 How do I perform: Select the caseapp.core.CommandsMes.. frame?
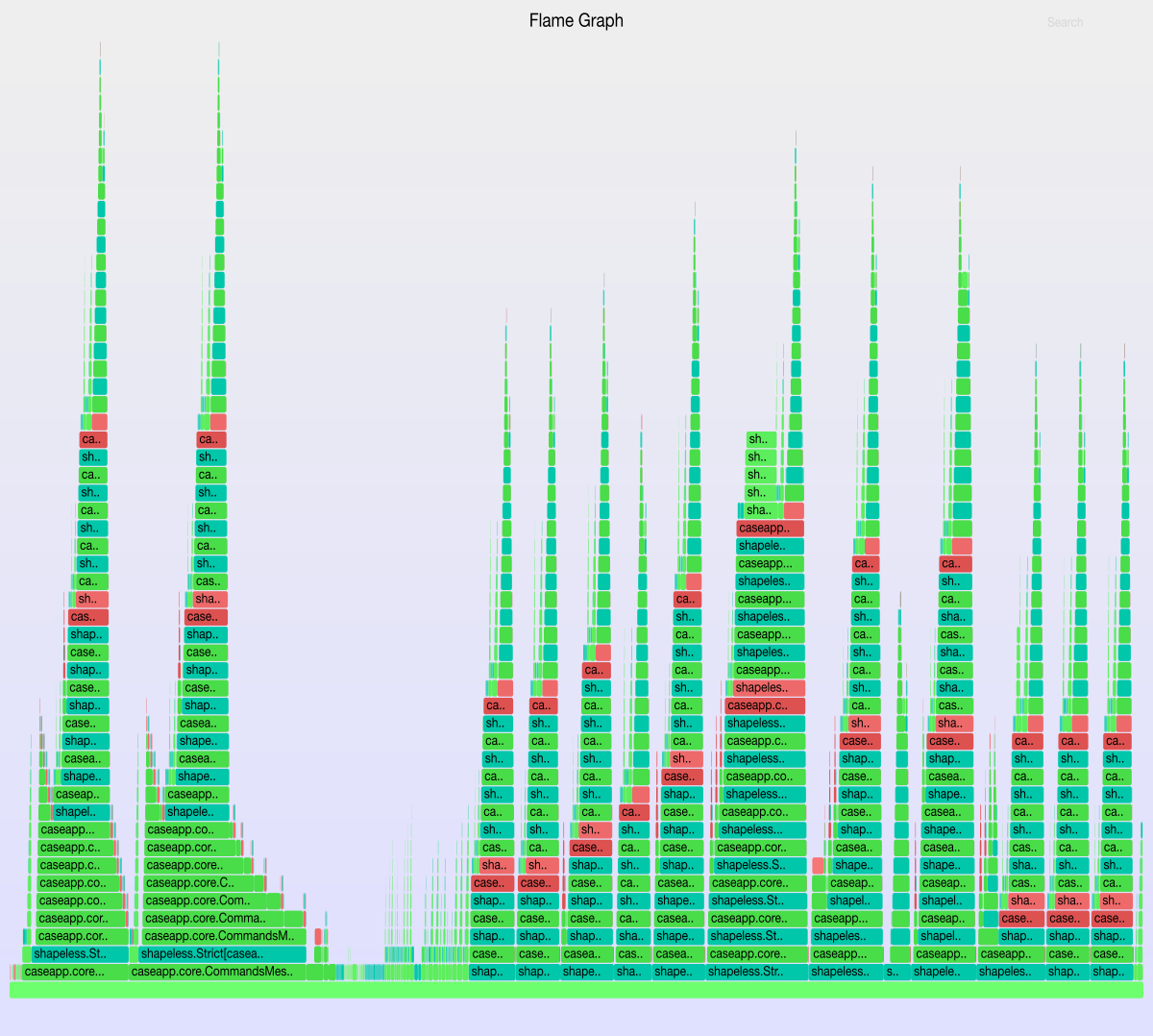218,972
